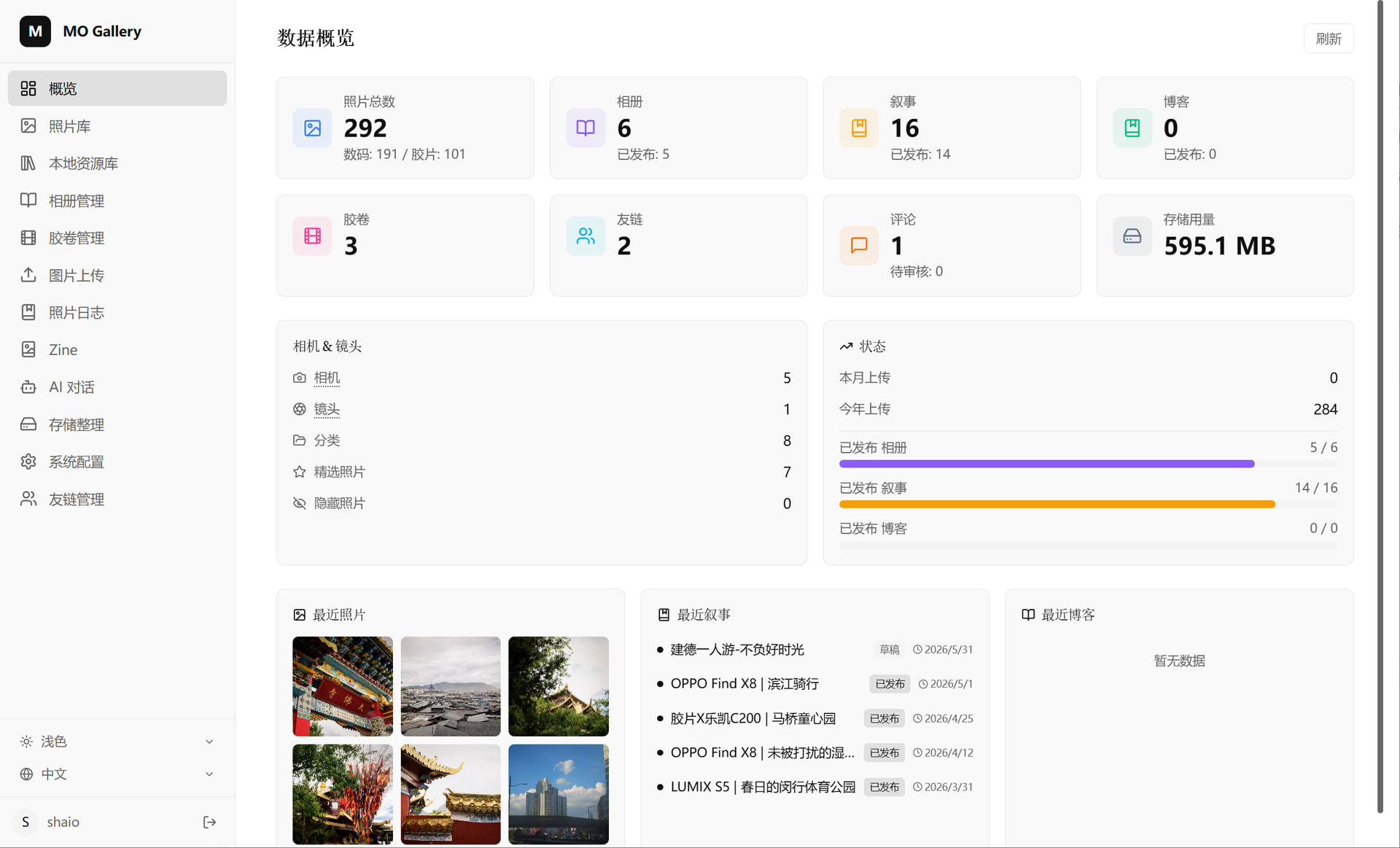Image resolution: width=1400 pixels, height=848 pixels.
Task: Click the 595.1 MB storage value
Action: point(1219,246)
